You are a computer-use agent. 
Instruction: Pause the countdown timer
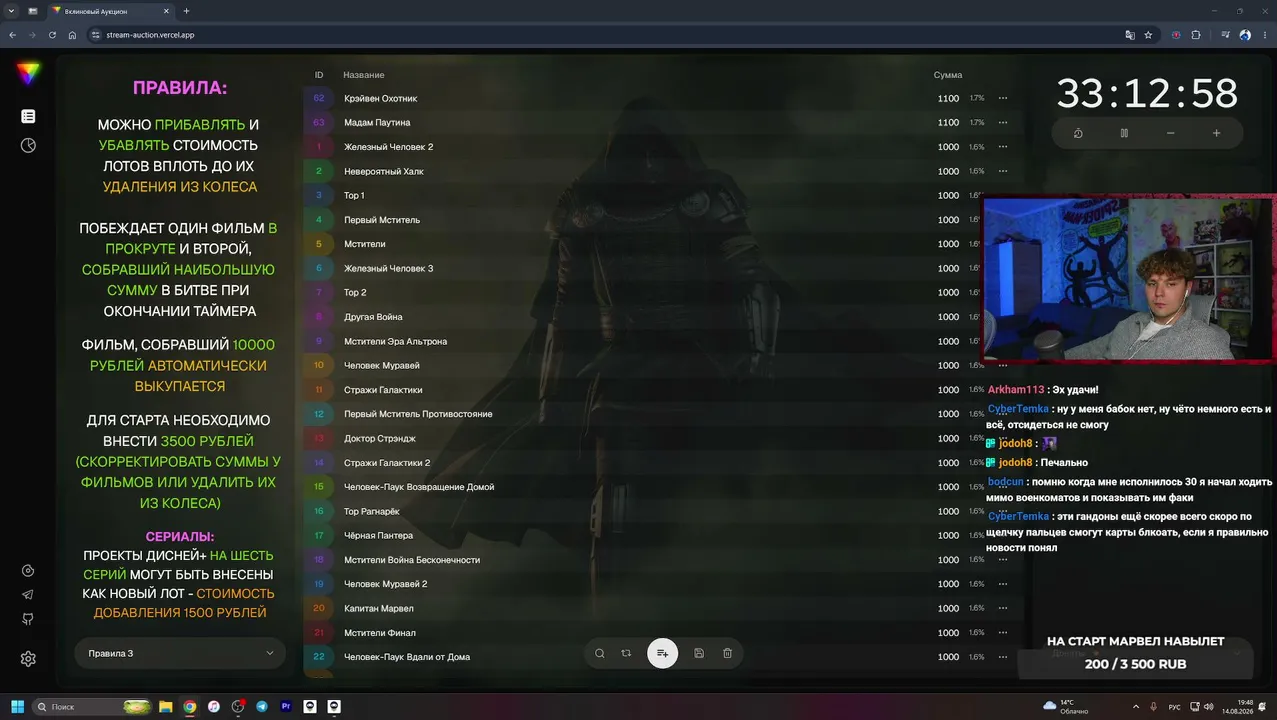[x=1124, y=133]
